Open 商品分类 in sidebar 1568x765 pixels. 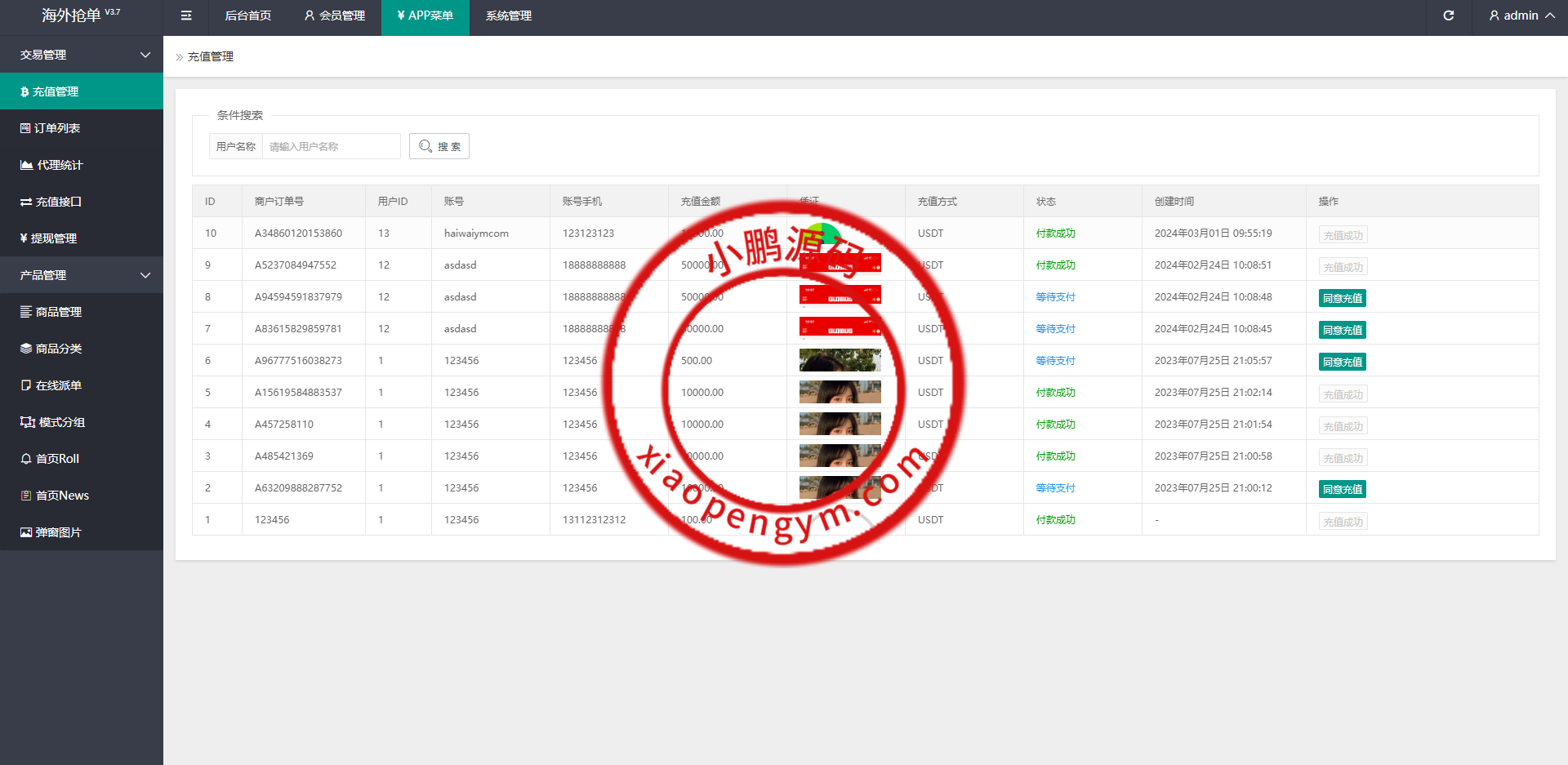(58, 349)
